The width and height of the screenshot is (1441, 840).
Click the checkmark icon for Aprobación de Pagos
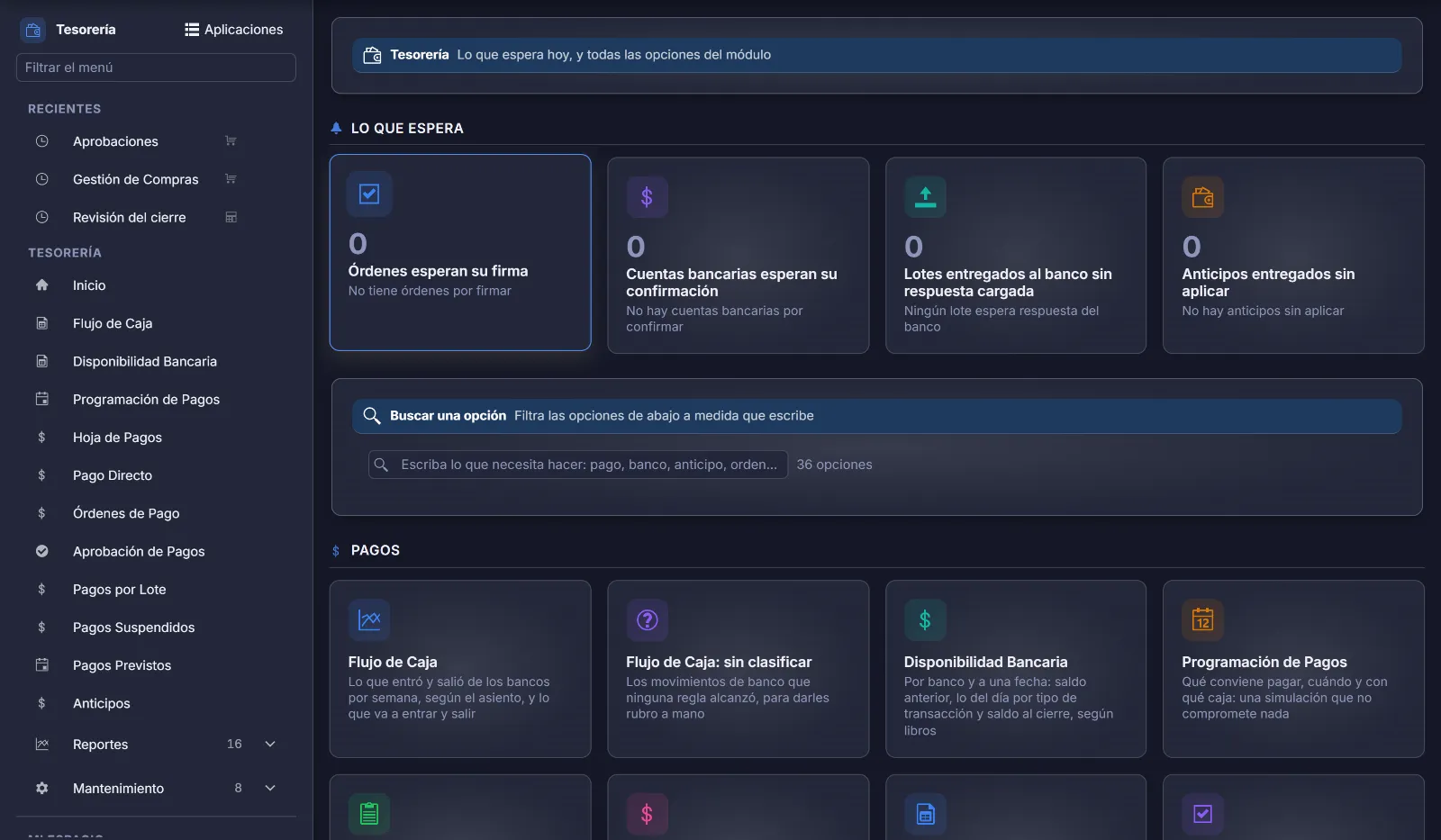(41, 551)
